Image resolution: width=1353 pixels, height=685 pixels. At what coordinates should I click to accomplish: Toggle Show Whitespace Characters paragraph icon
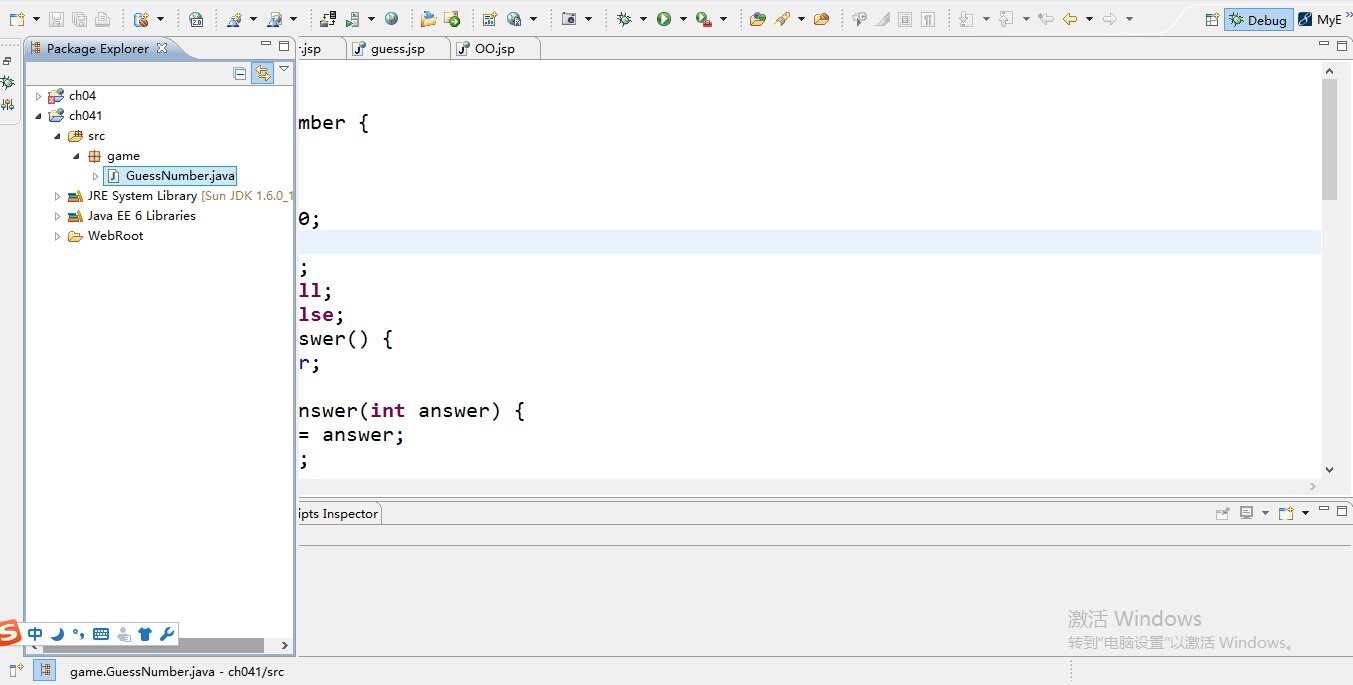[x=929, y=19]
